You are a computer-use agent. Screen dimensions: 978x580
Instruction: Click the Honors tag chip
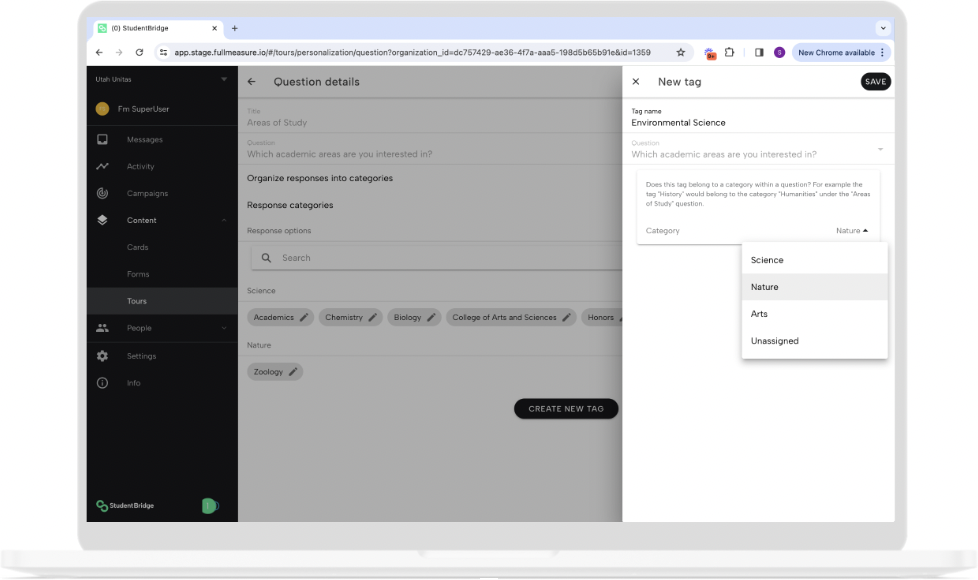603,317
